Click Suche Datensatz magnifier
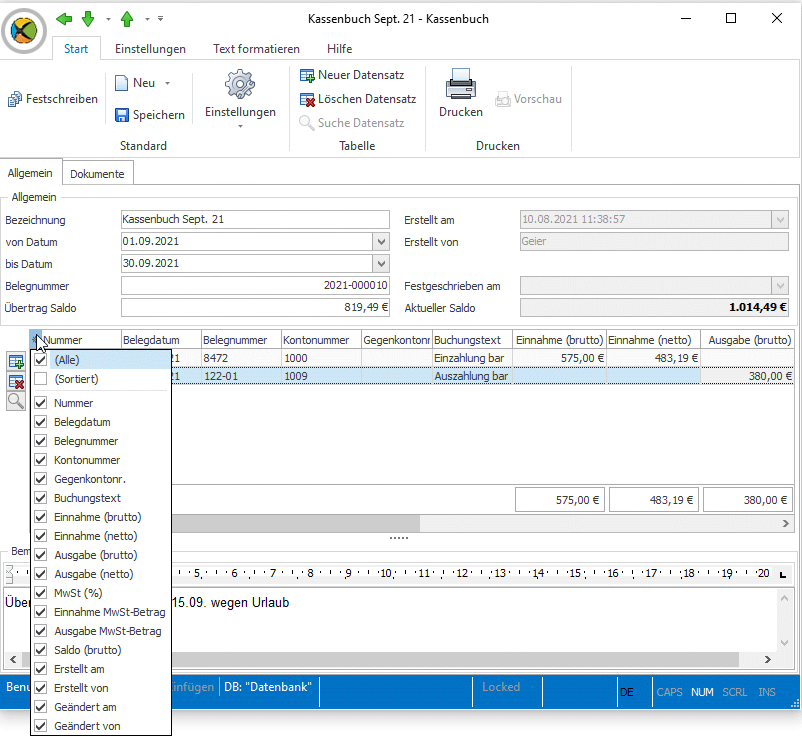The image size is (802, 737). point(306,123)
